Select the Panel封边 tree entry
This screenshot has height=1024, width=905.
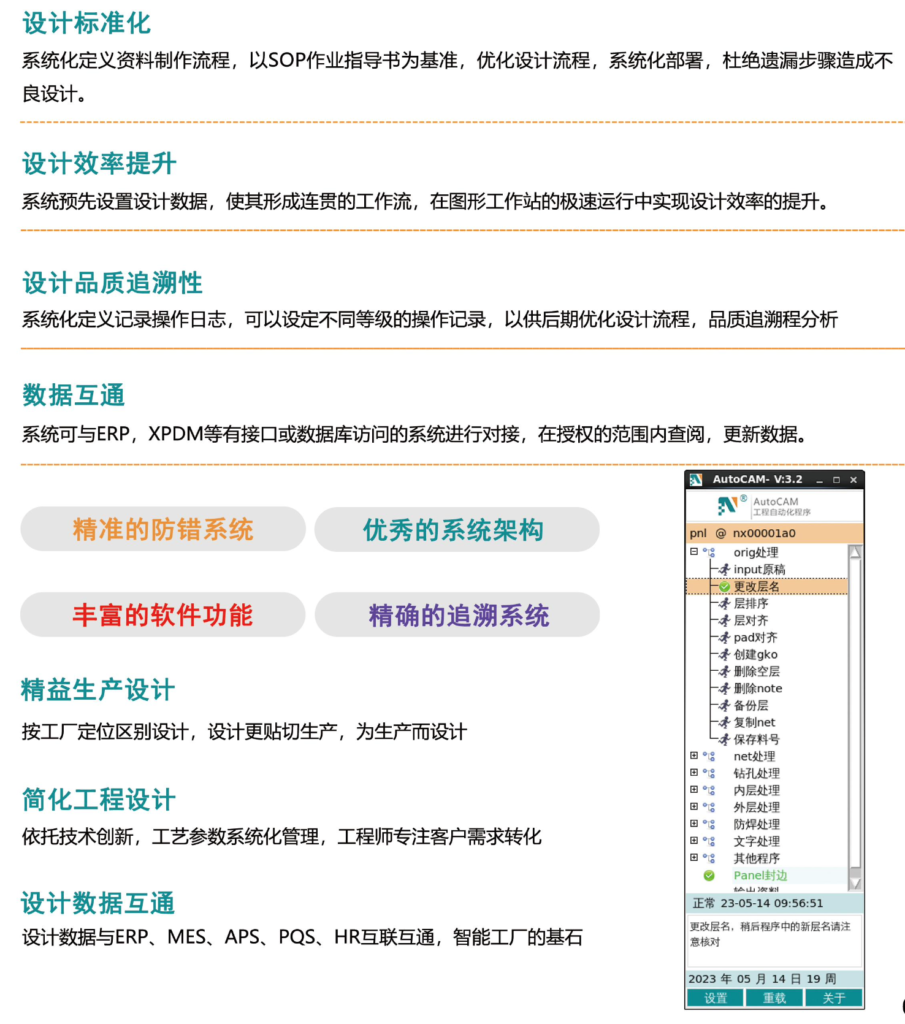coord(760,876)
